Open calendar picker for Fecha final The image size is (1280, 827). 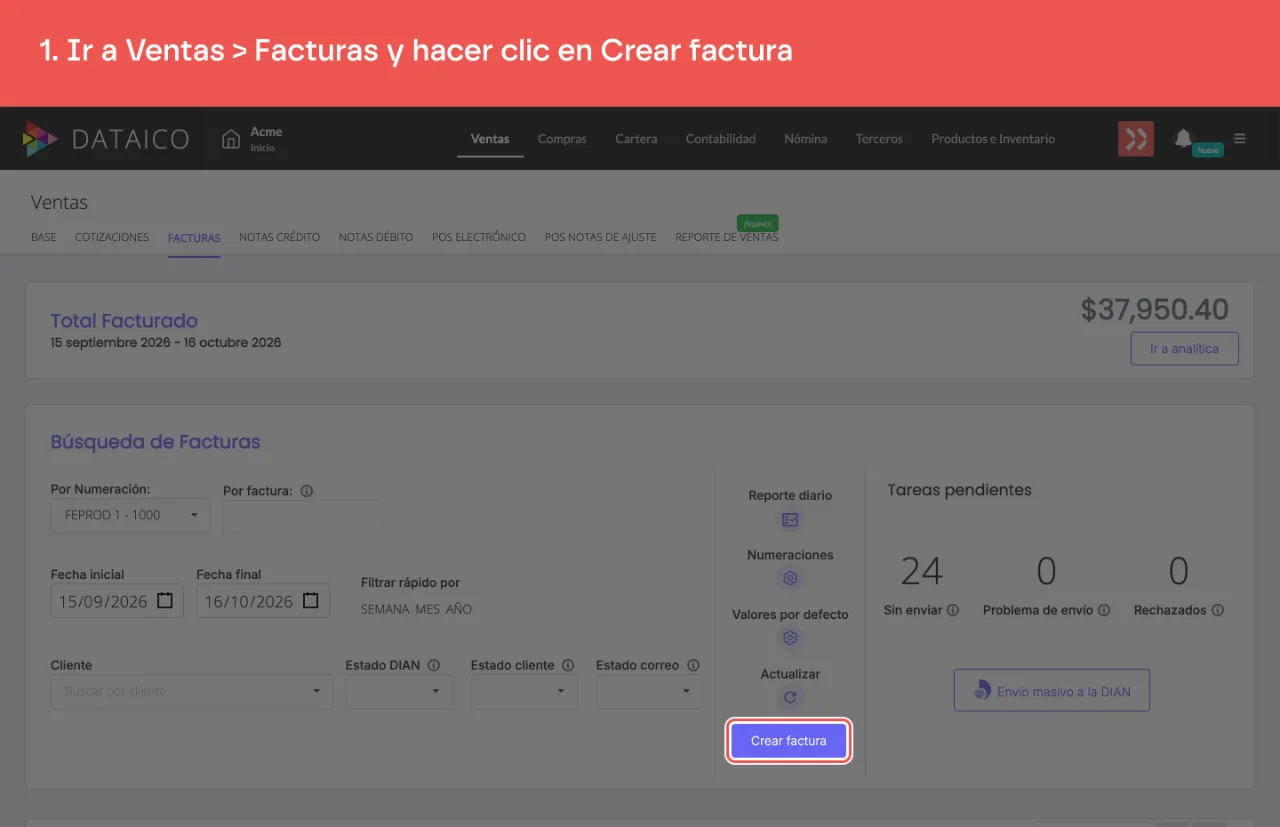coord(311,601)
